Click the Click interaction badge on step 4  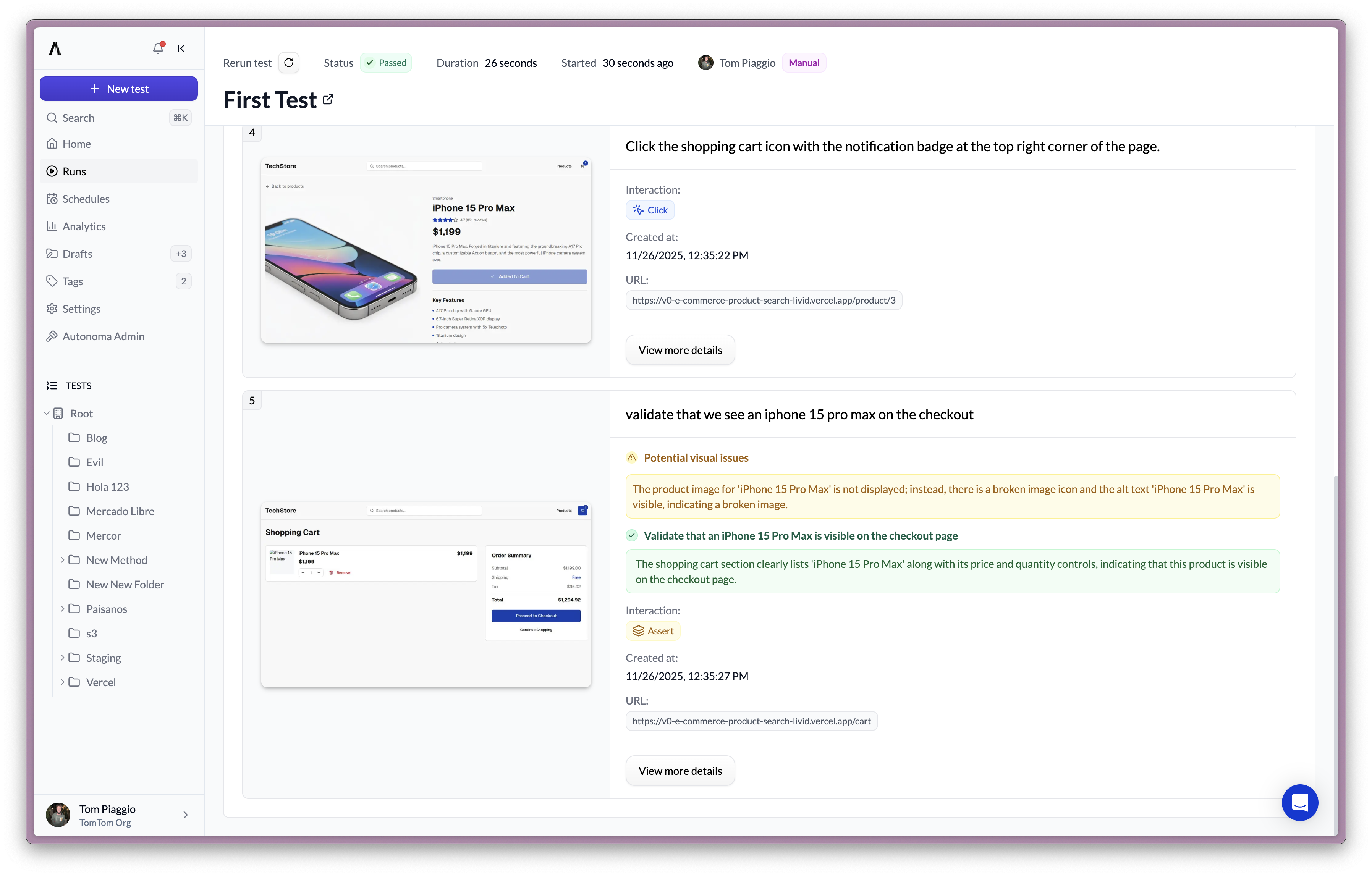point(650,210)
